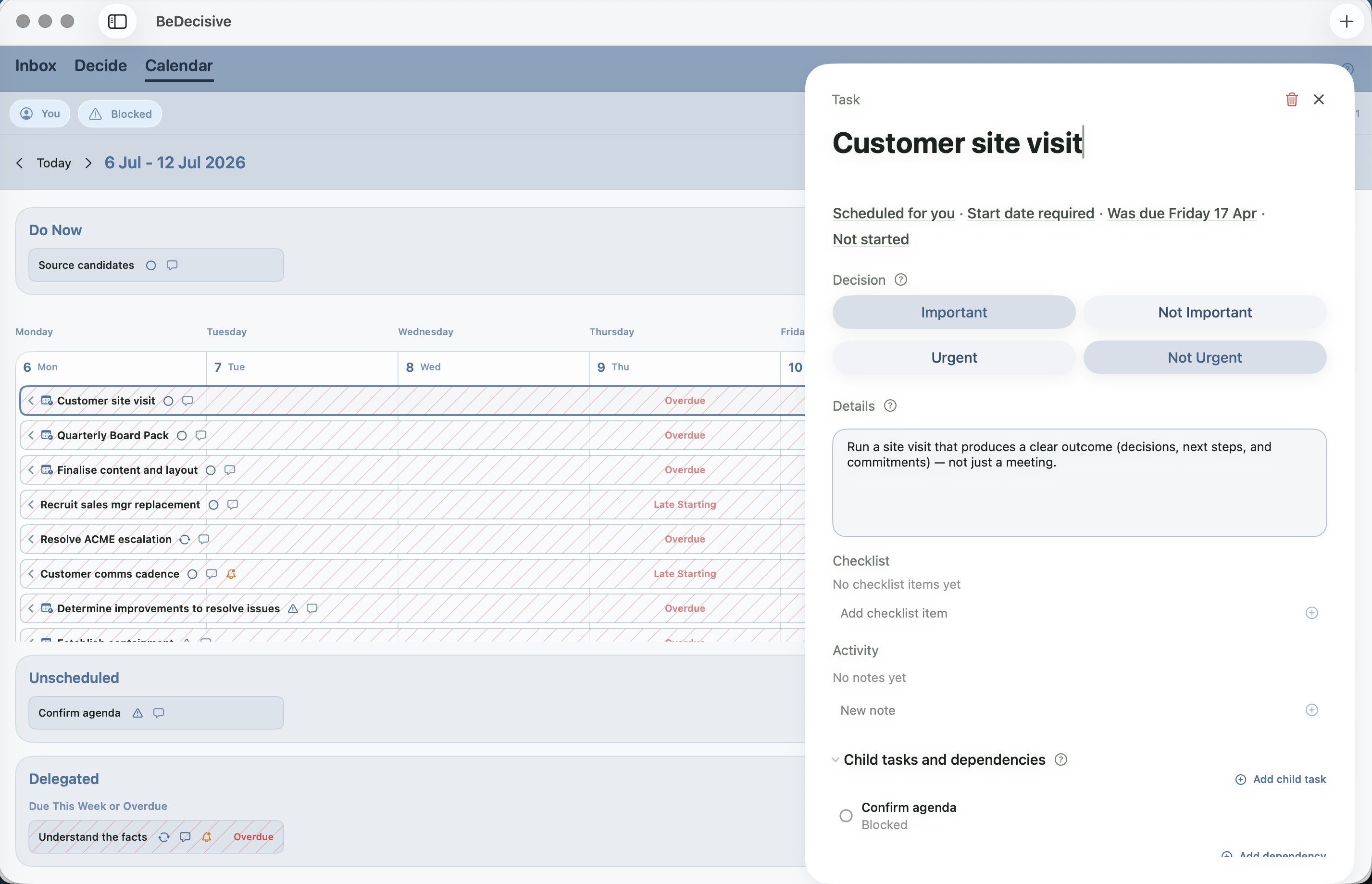Image resolution: width=1372 pixels, height=884 pixels.
Task: Select the Not Important decision button
Action: pyautogui.click(x=1205, y=312)
